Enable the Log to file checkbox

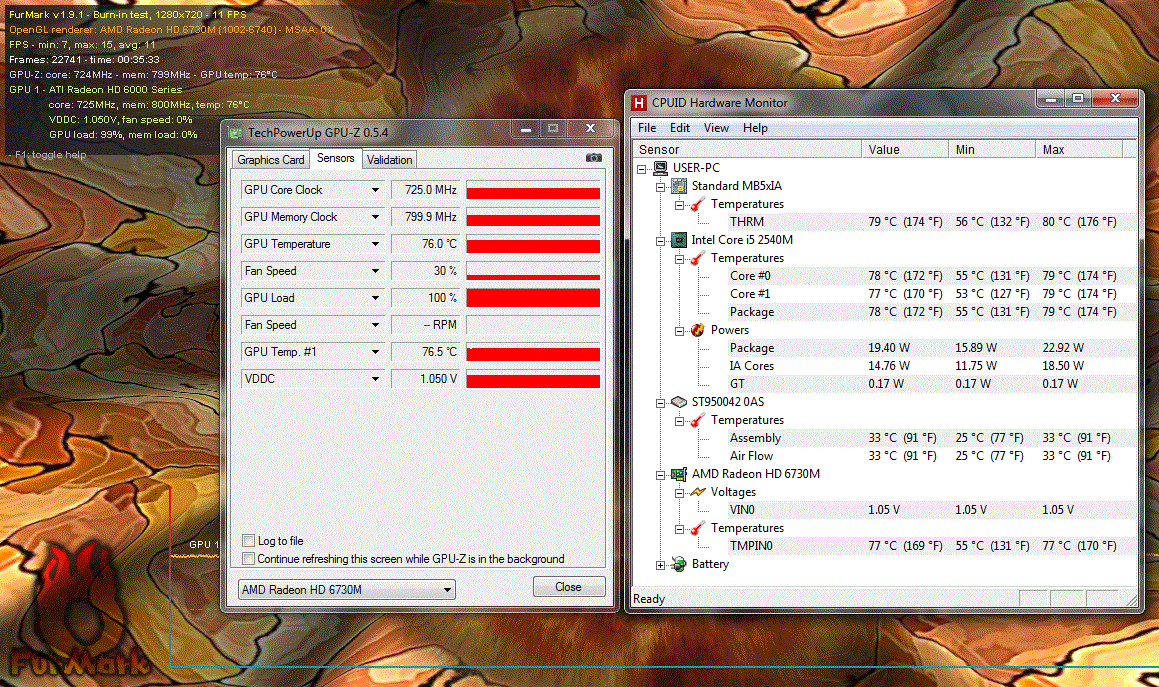(x=248, y=541)
